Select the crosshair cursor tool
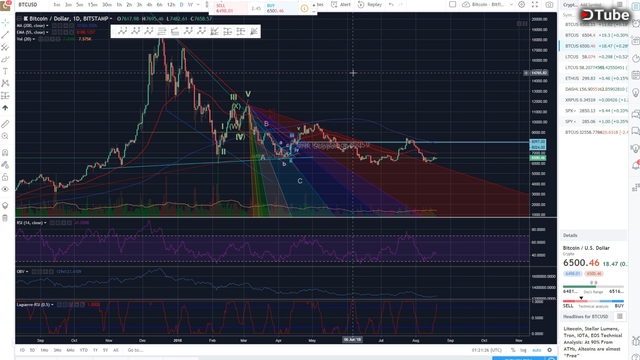 [5, 22]
